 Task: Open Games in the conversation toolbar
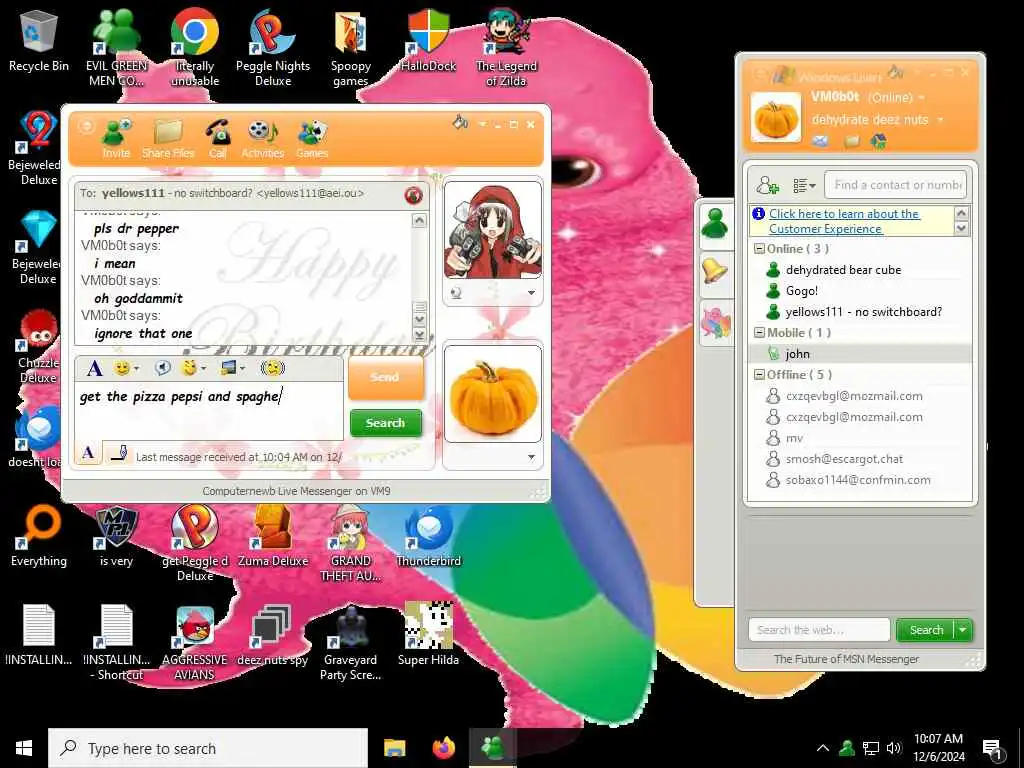click(x=312, y=138)
